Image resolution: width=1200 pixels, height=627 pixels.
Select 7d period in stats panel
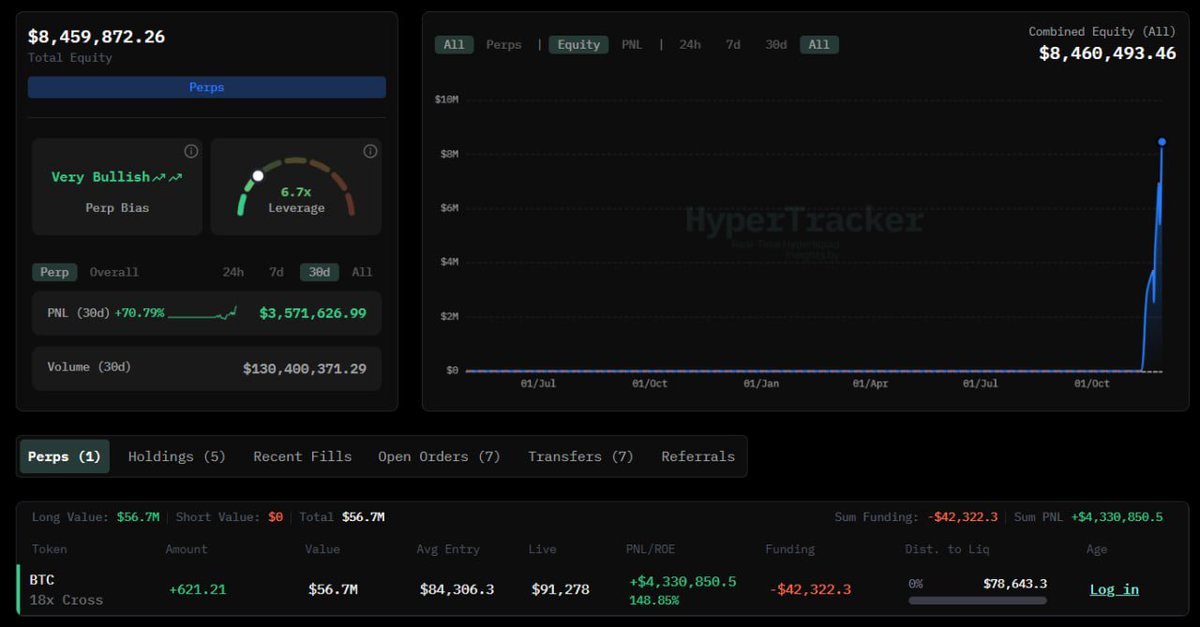pos(276,272)
